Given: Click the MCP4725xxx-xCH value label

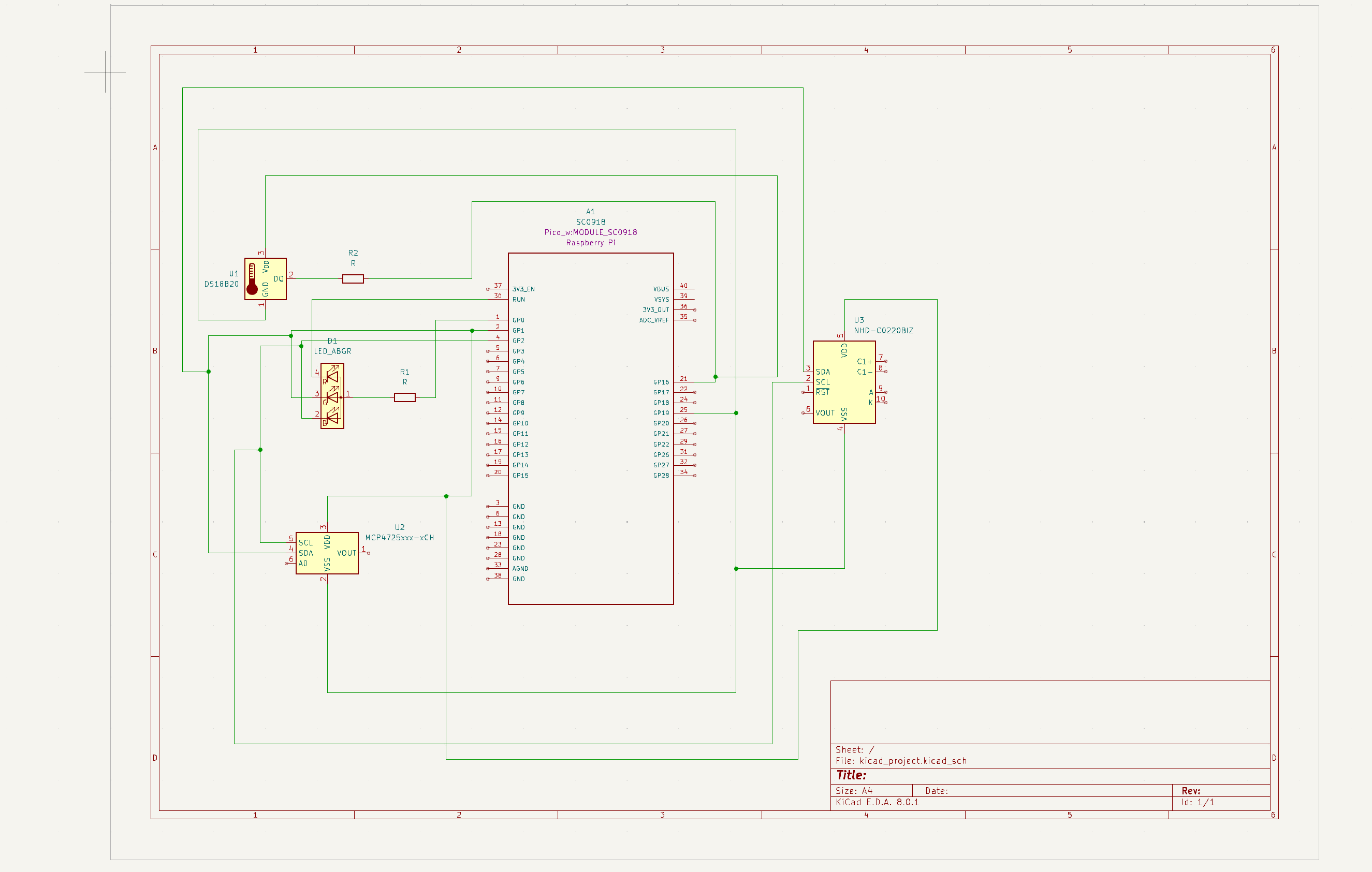Looking at the screenshot, I should click(x=399, y=537).
